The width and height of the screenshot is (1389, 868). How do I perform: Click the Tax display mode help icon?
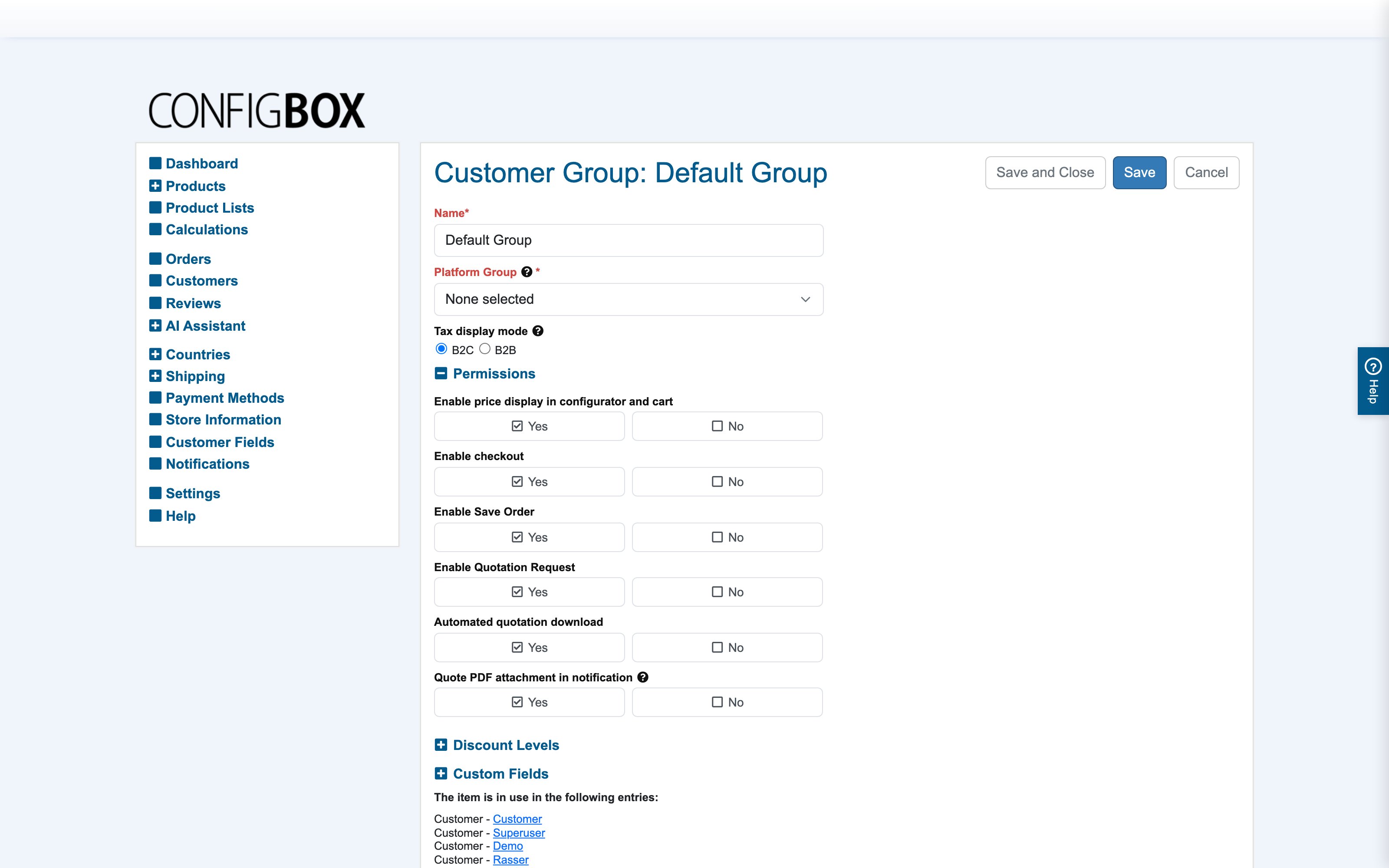point(538,331)
